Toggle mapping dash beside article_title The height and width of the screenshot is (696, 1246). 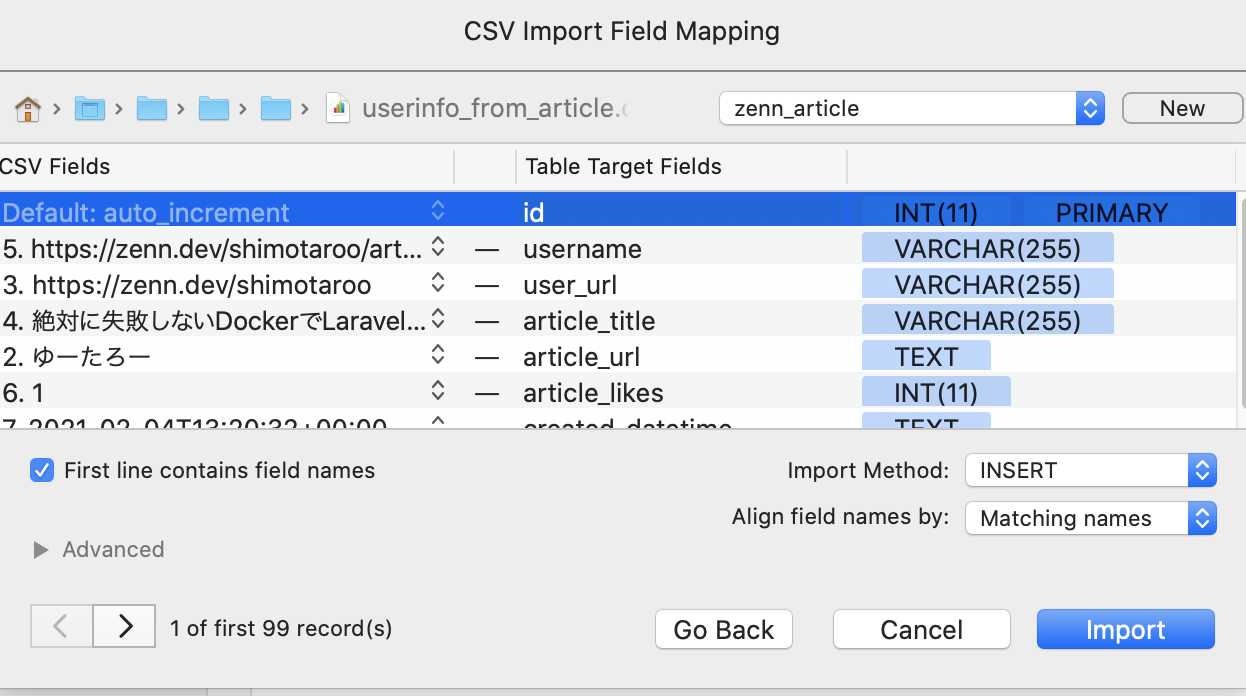(487, 321)
